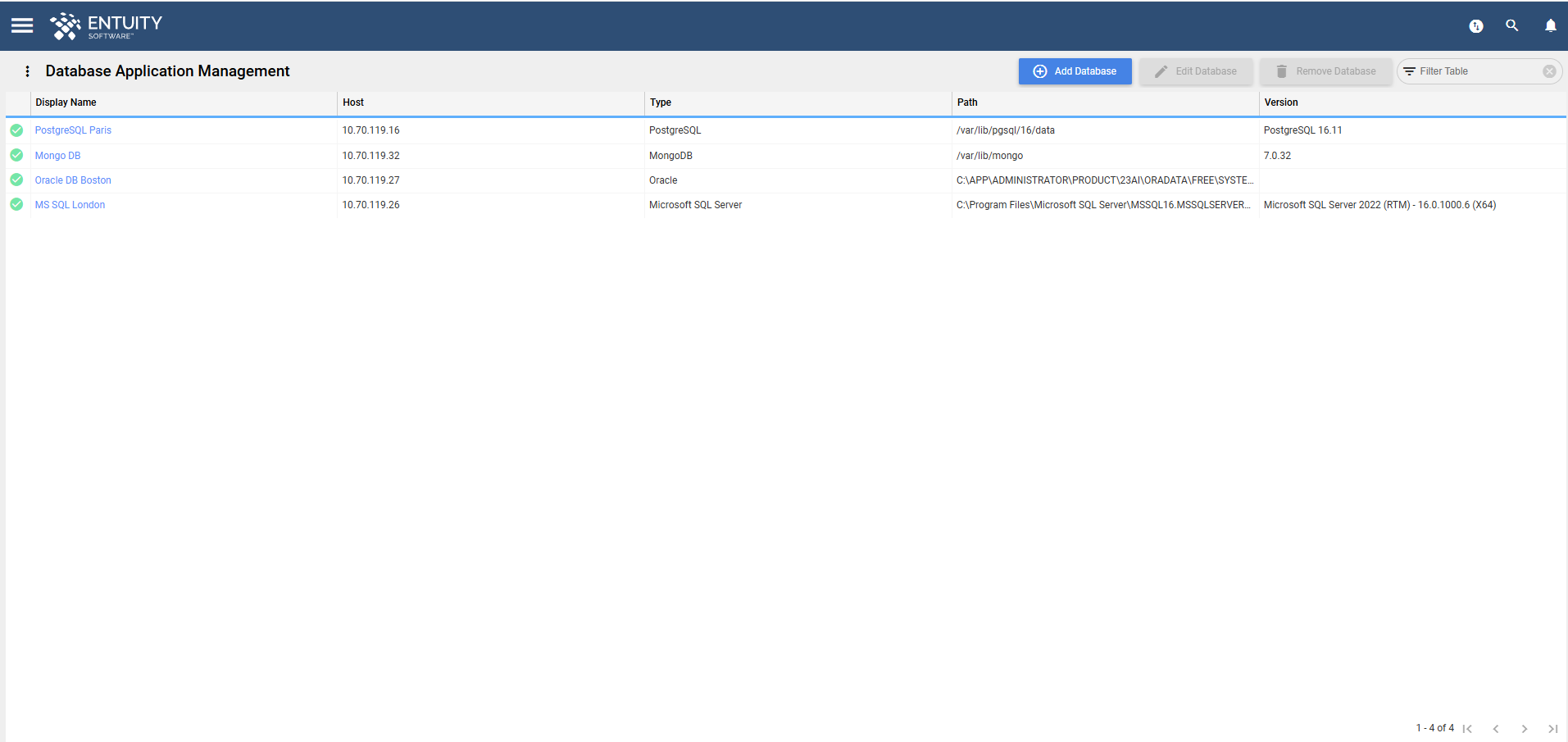The image size is (1568, 742).
Task: Click the Entuity Software logo
Action: [106, 26]
